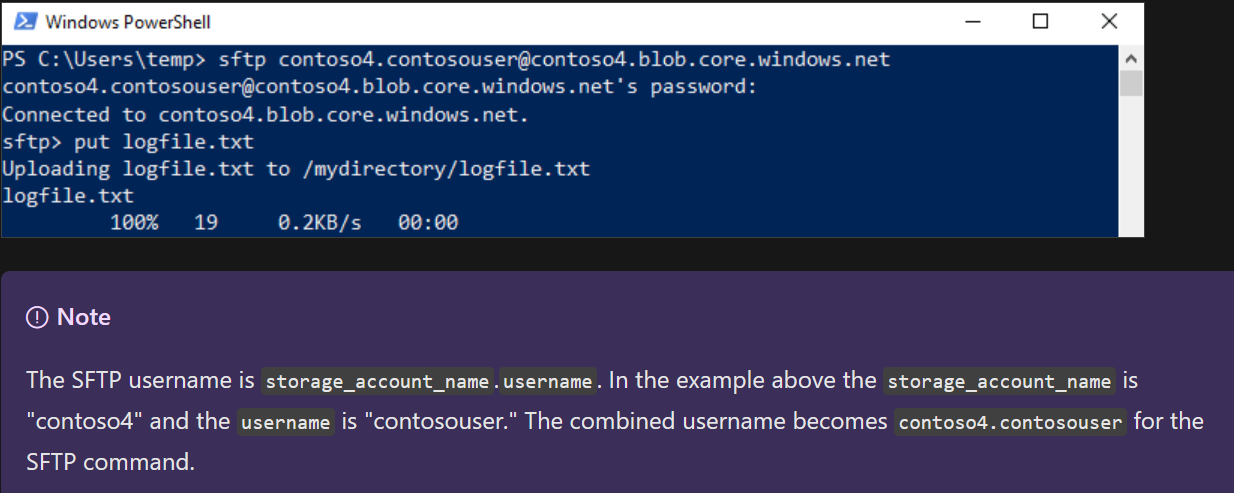Click the '00:00' elapsed time value

click(x=428, y=222)
